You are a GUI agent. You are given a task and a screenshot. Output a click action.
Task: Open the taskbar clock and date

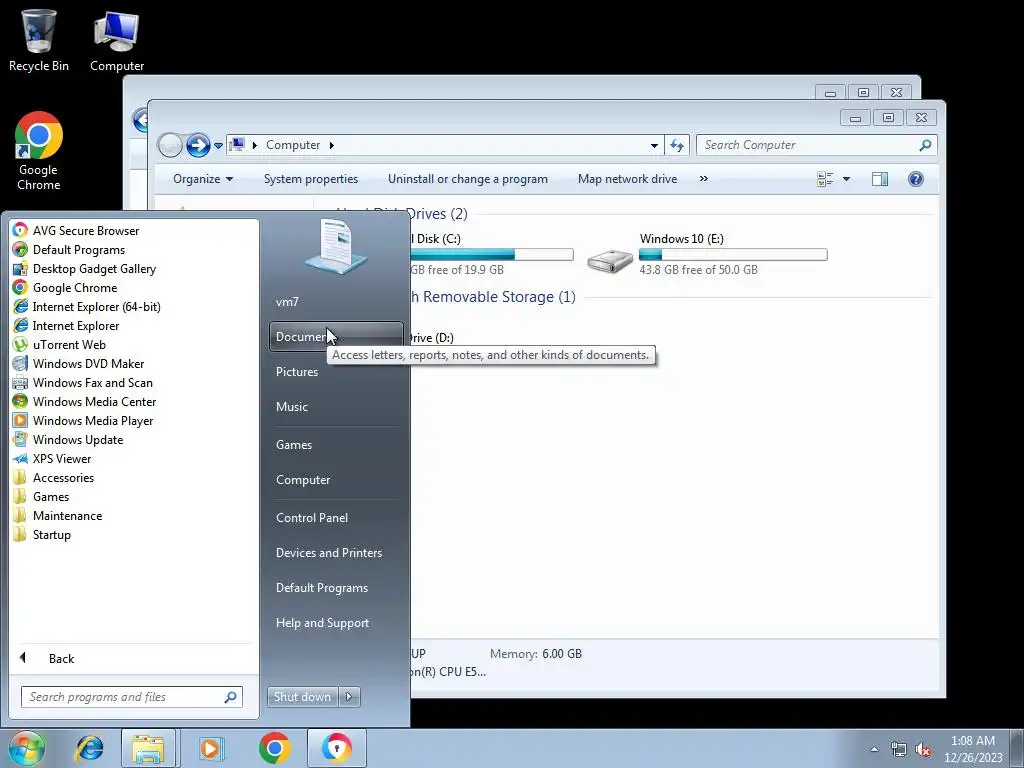pyautogui.click(x=973, y=749)
